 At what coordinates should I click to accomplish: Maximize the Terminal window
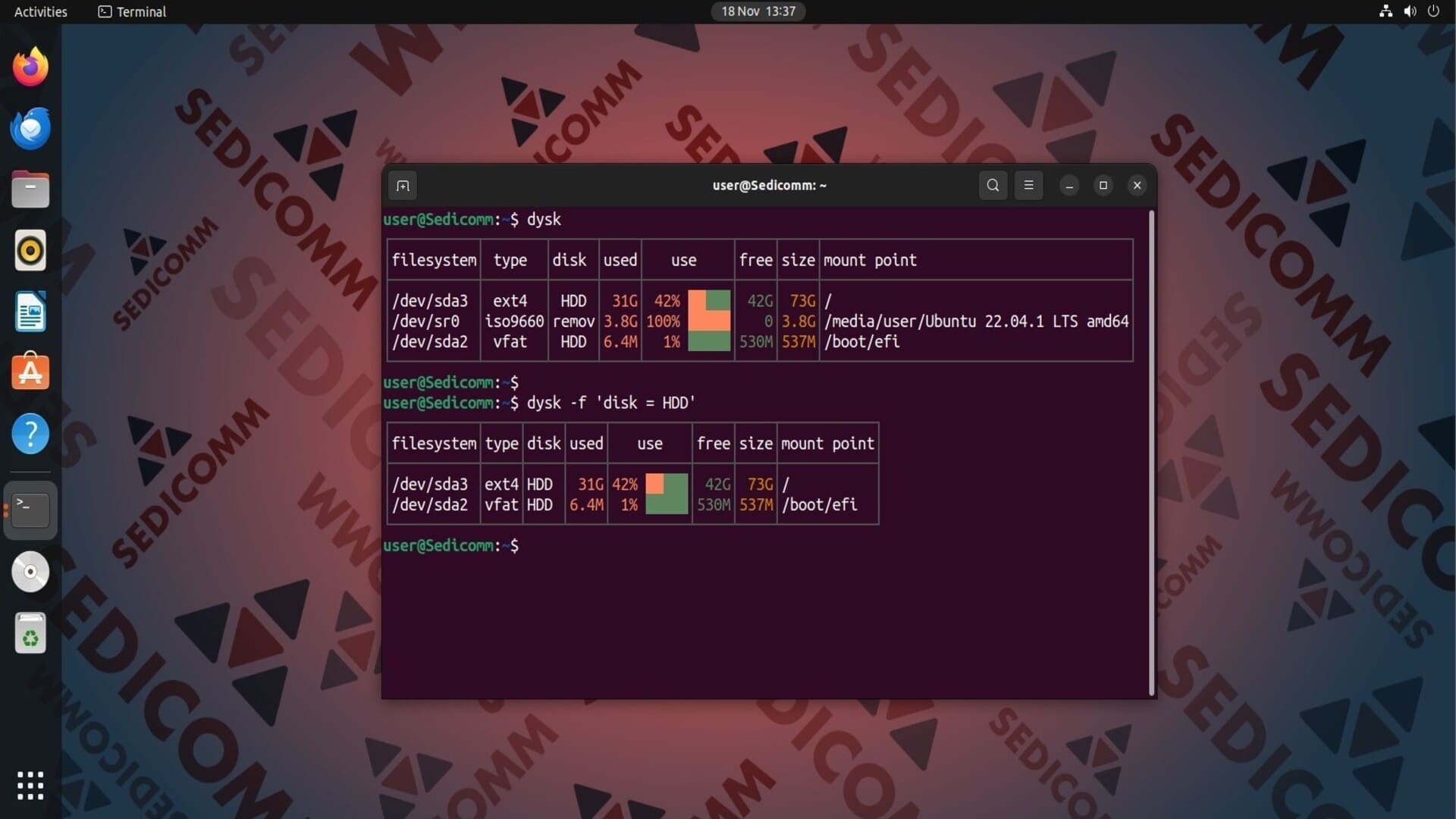pos(1103,185)
